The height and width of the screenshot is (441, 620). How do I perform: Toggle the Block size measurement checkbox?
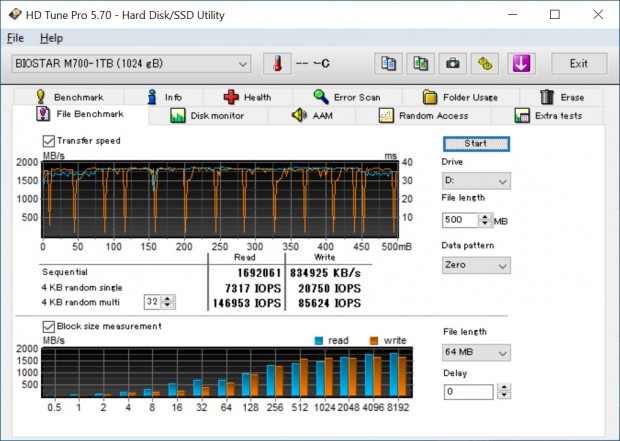[49, 326]
